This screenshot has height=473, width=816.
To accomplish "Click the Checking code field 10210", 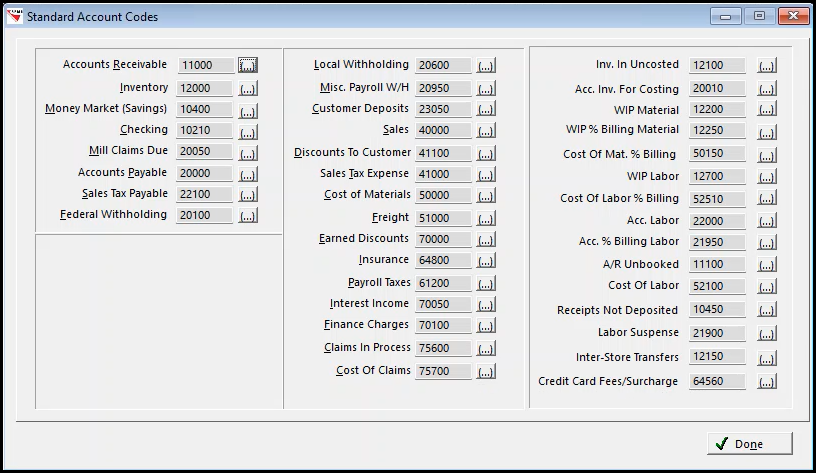I will pyautogui.click(x=205, y=130).
